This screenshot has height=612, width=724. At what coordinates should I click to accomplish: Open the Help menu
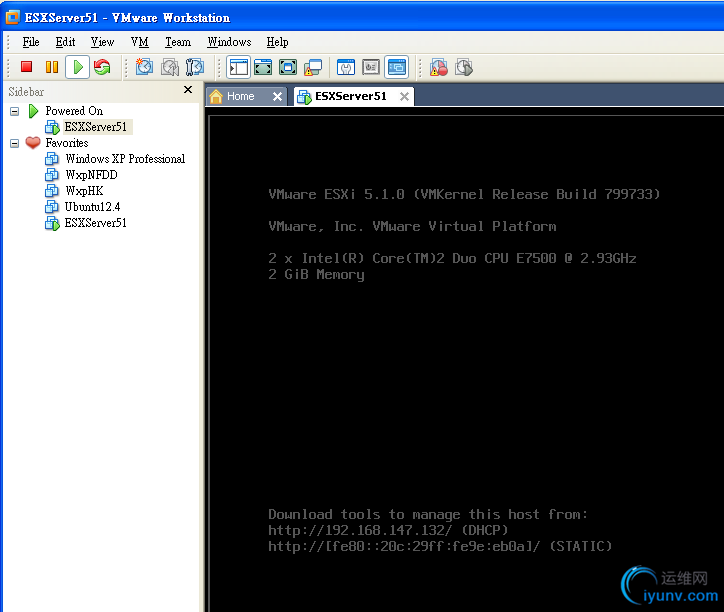277,42
